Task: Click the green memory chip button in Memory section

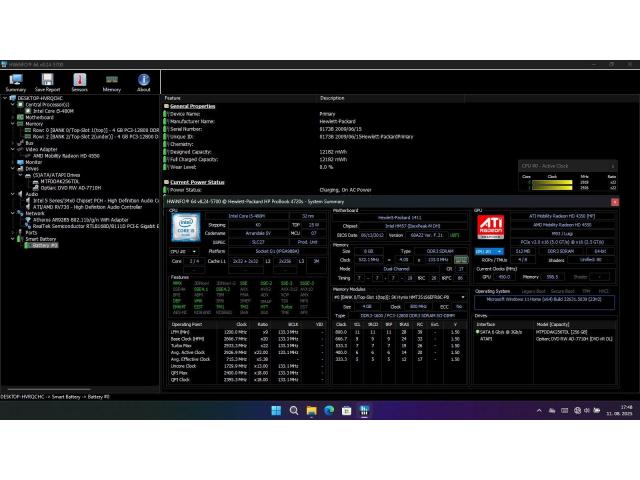Action: point(461,260)
